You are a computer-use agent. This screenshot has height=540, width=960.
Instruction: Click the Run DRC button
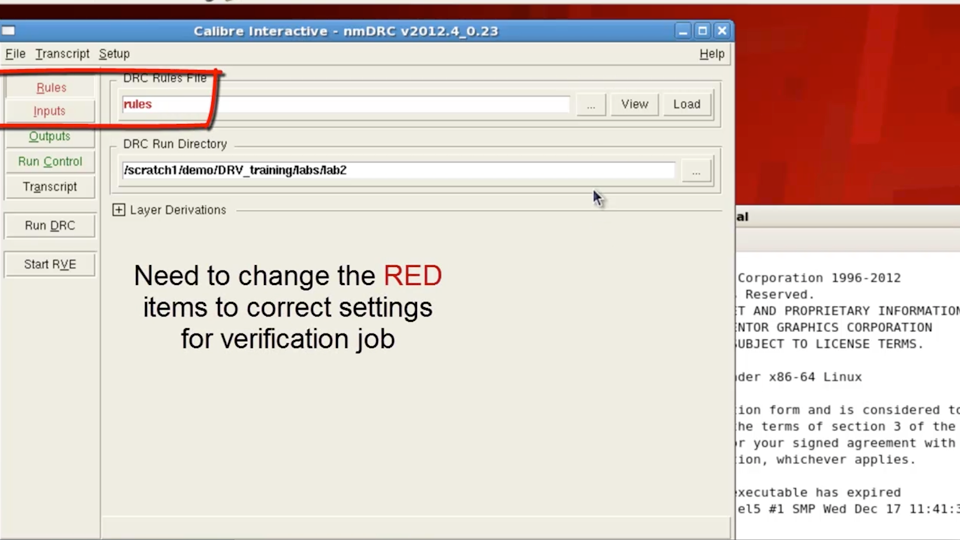click(x=50, y=225)
